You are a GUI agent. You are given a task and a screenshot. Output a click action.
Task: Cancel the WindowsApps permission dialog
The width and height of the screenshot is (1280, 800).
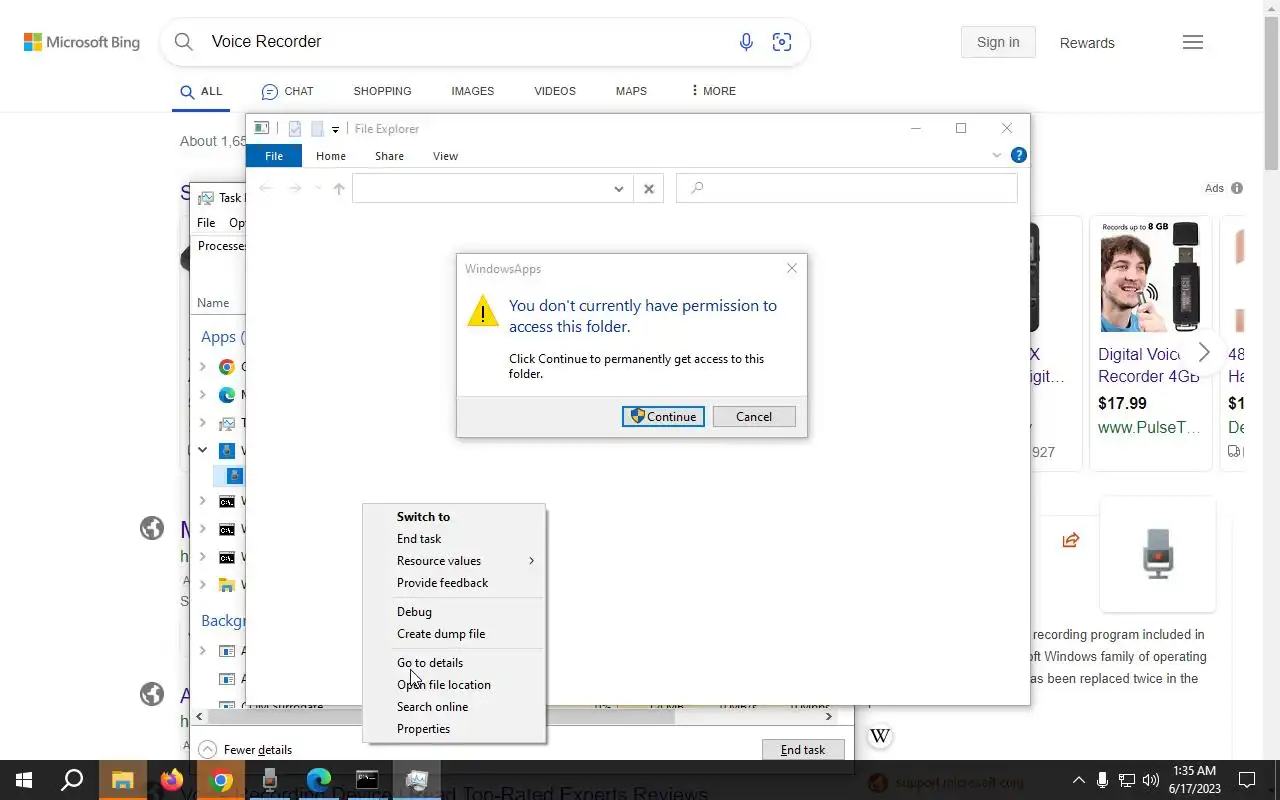point(754,417)
